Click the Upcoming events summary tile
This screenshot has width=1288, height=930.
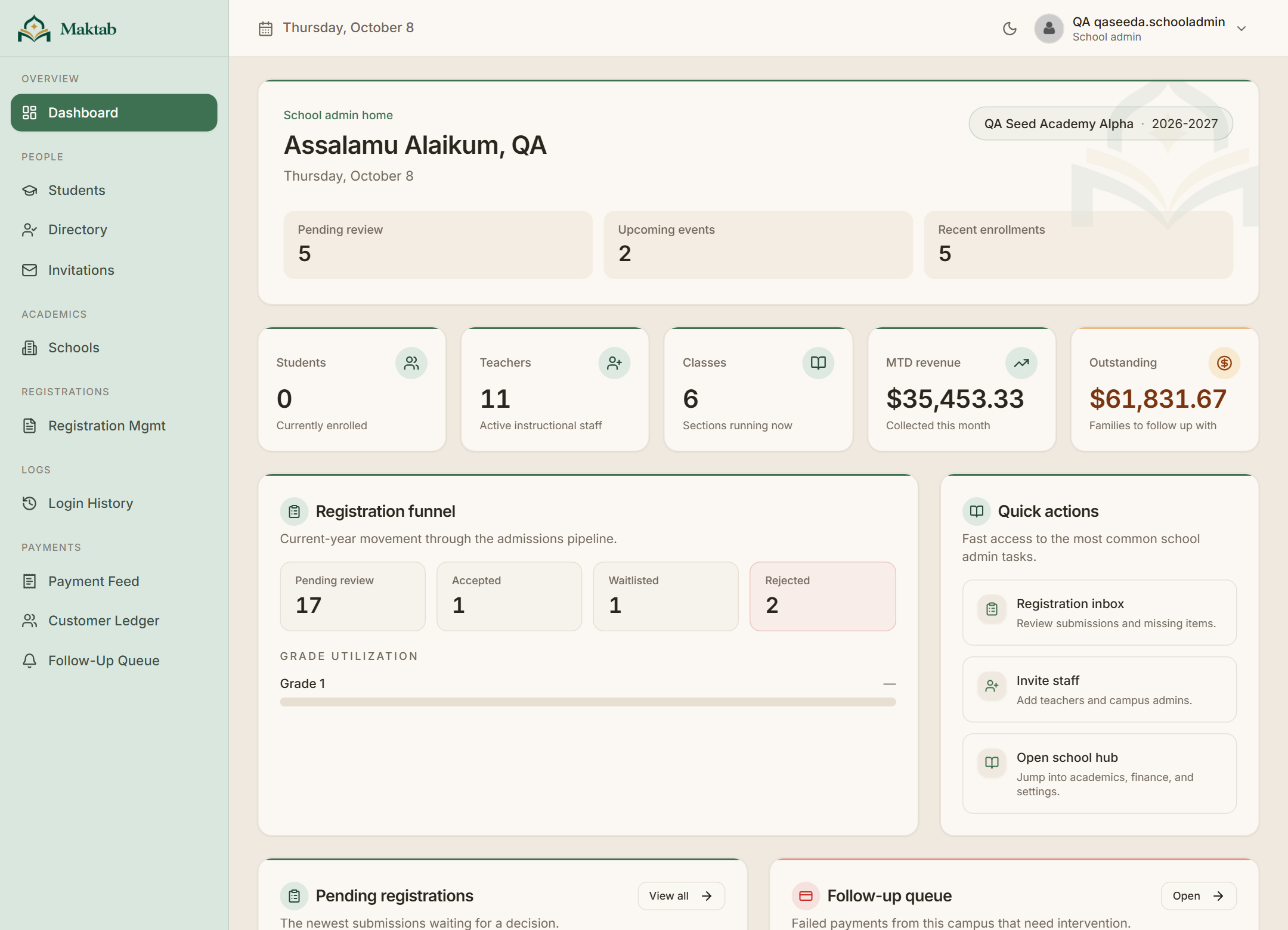pyautogui.click(x=758, y=245)
